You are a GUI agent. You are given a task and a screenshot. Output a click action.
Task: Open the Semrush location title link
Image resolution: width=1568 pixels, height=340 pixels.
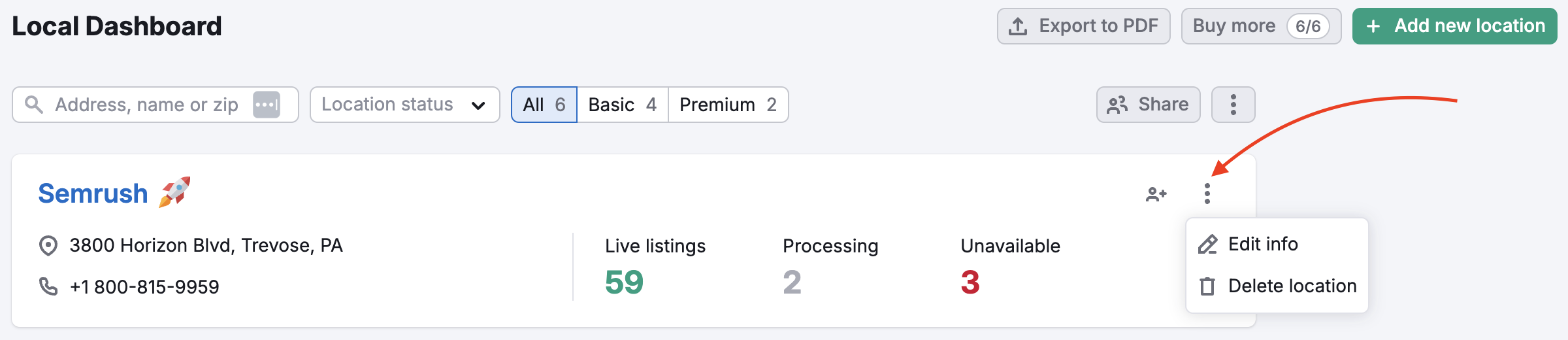(93, 194)
